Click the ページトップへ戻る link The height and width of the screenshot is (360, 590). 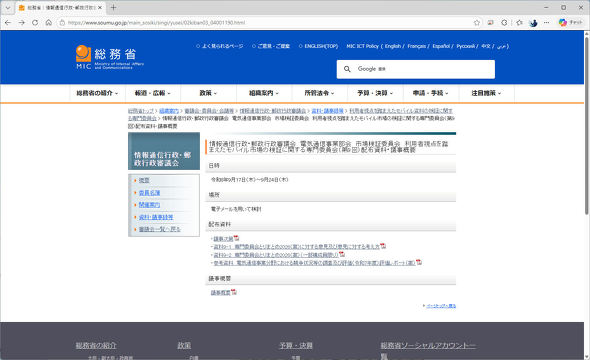click(441, 306)
